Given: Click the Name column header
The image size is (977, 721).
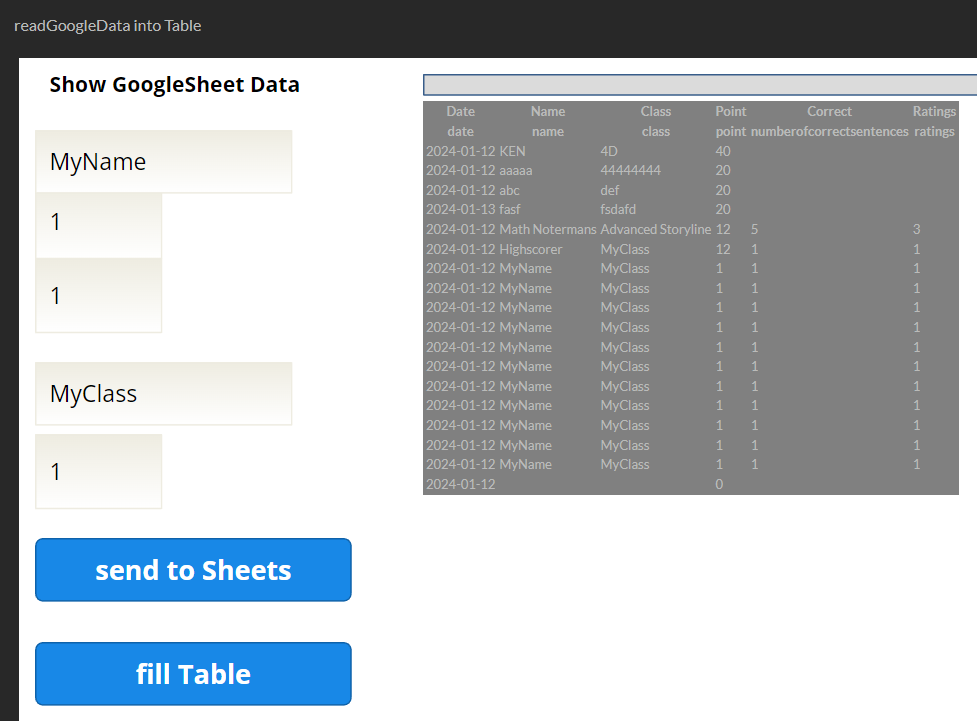Looking at the screenshot, I should tap(547, 111).
